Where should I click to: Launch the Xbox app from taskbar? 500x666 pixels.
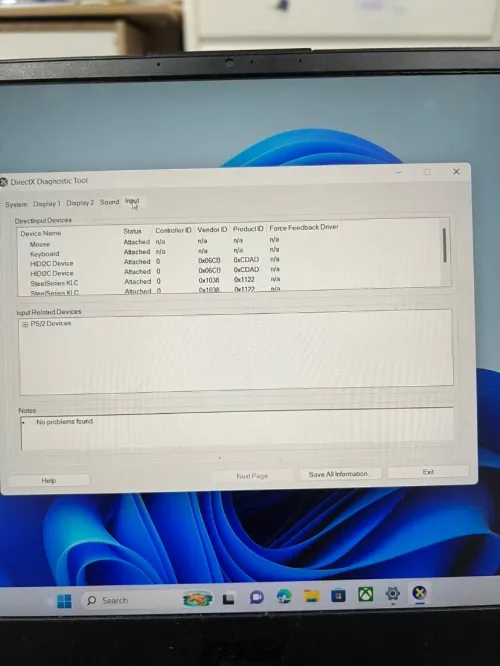coord(365,594)
